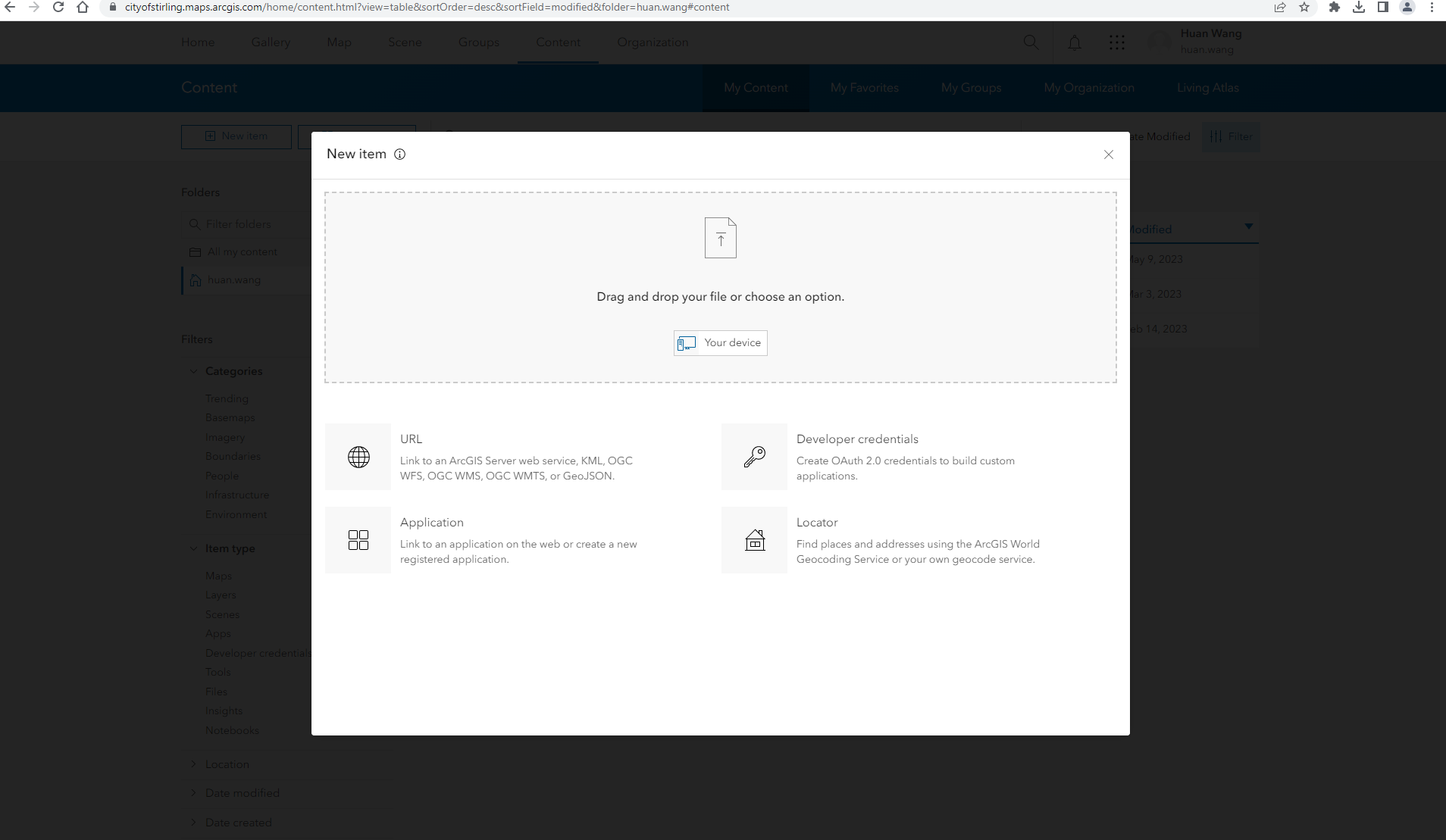This screenshot has width=1446, height=840.
Task: Choose a file from Your device
Action: pyautogui.click(x=721, y=343)
